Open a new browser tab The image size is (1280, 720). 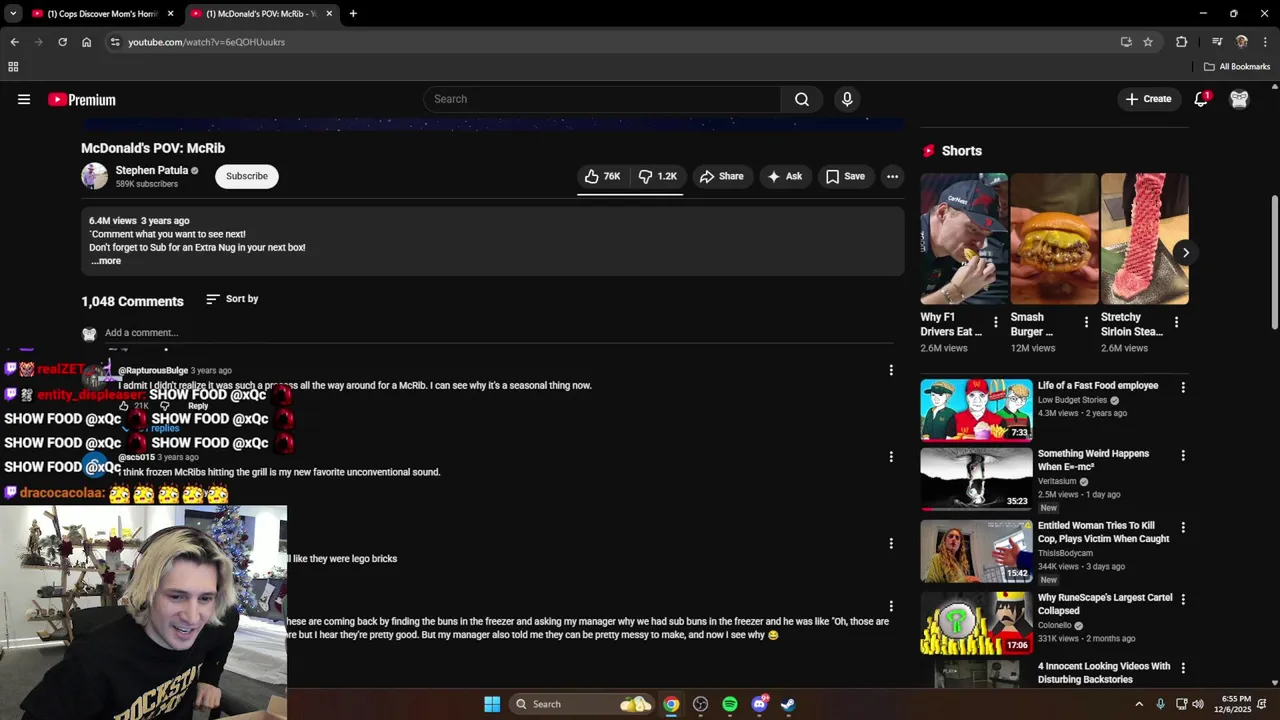tap(353, 14)
